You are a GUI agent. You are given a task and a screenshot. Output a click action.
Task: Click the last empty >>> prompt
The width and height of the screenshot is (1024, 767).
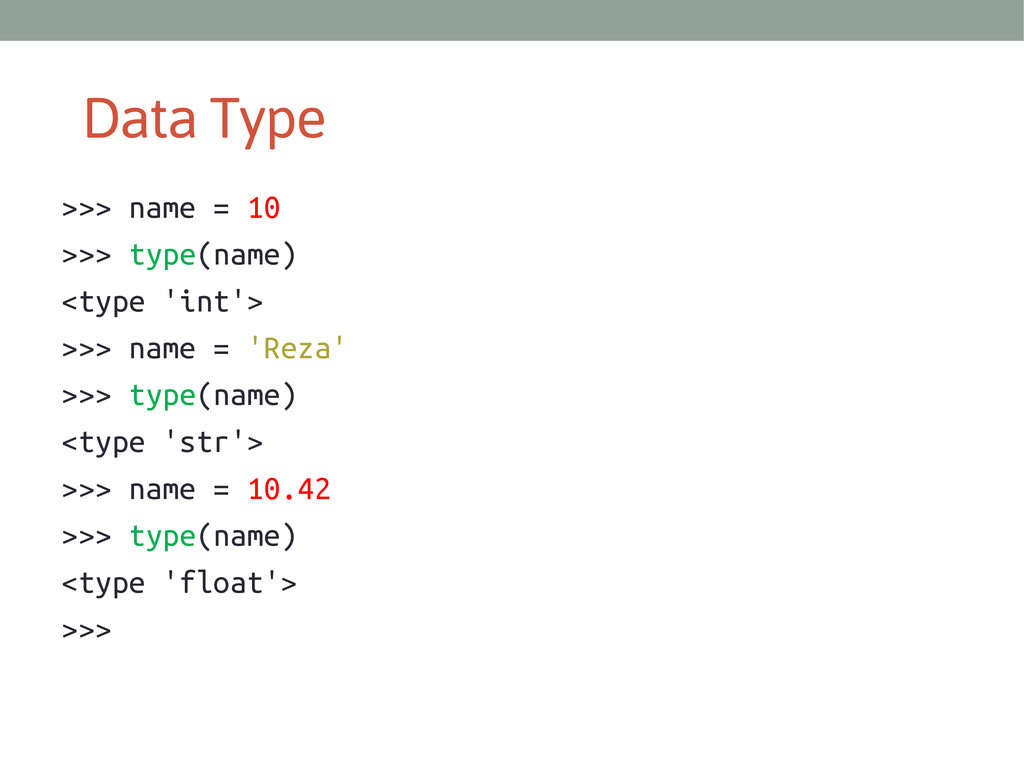click(x=86, y=631)
